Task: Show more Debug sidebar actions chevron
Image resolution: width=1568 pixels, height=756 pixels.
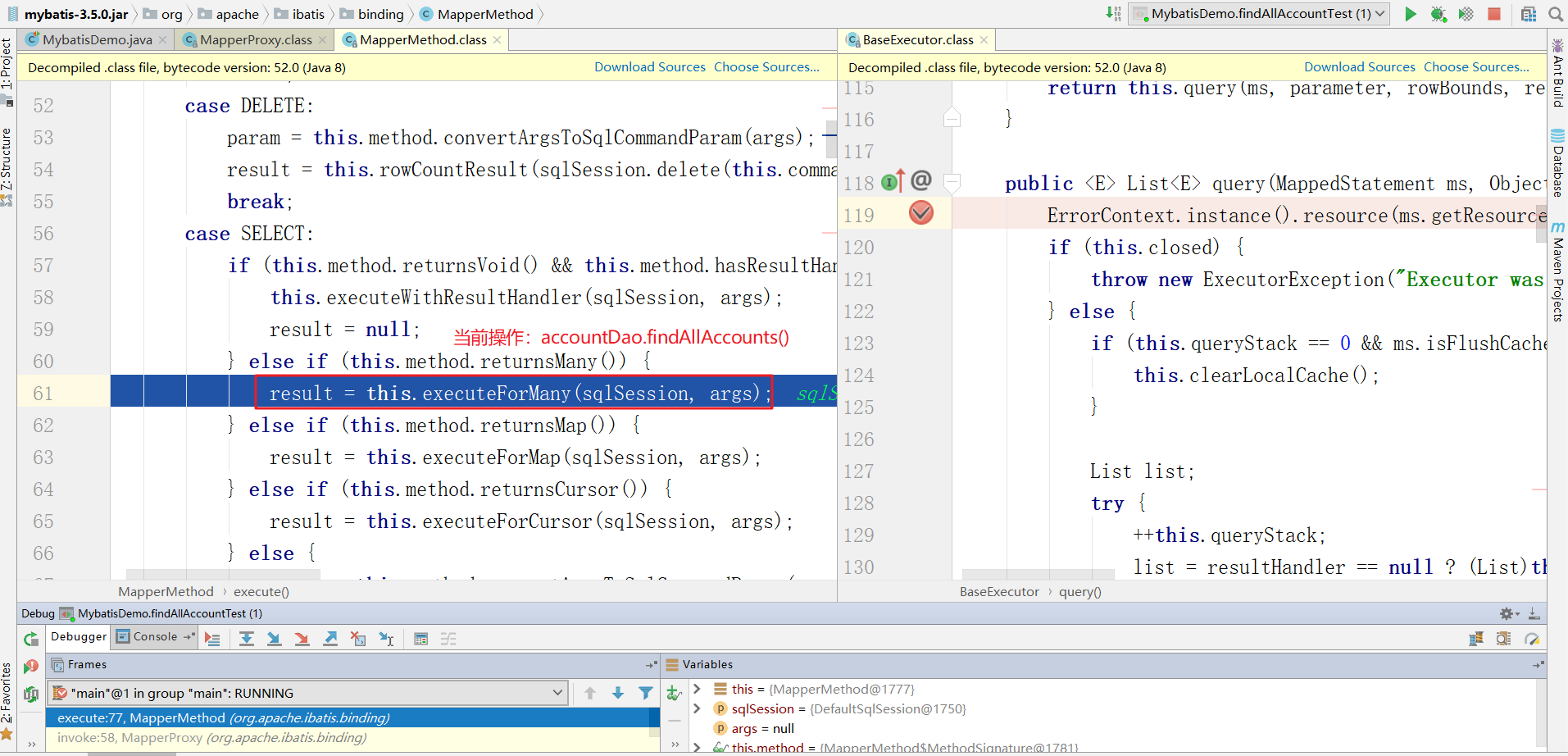Action: click(x=31, y=745)
